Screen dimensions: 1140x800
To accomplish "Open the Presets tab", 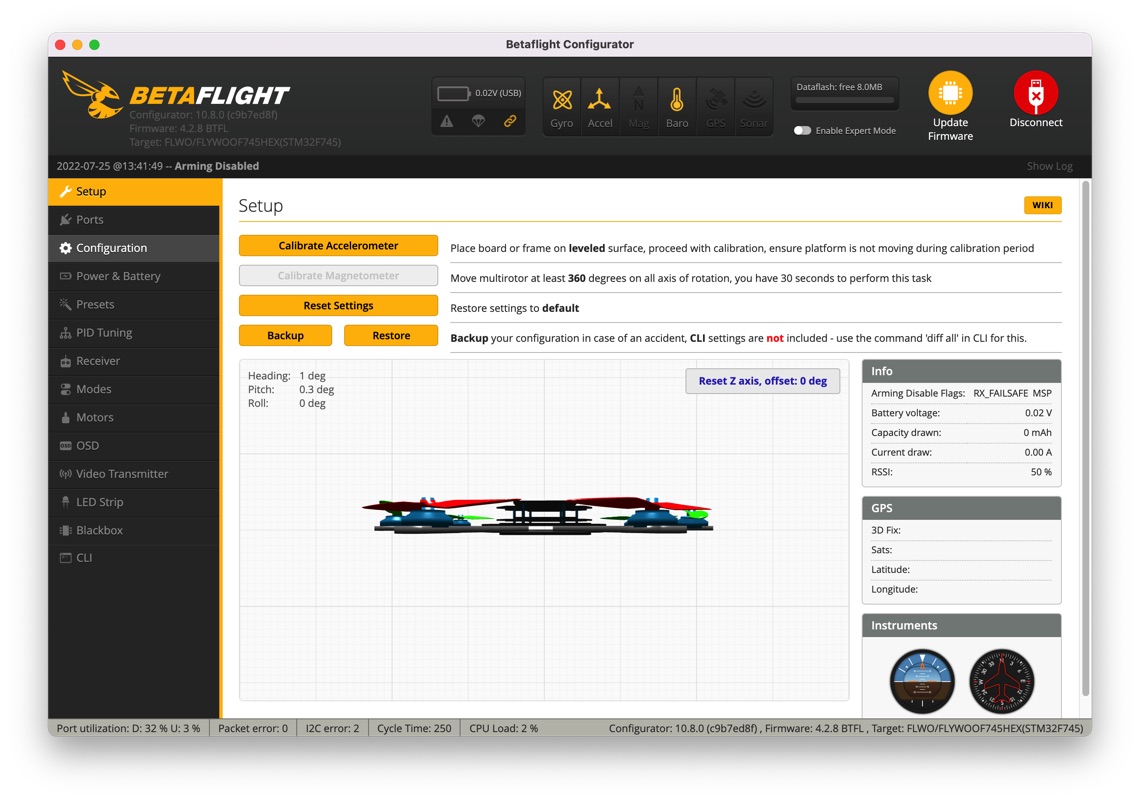I will [x=134, y=304].
